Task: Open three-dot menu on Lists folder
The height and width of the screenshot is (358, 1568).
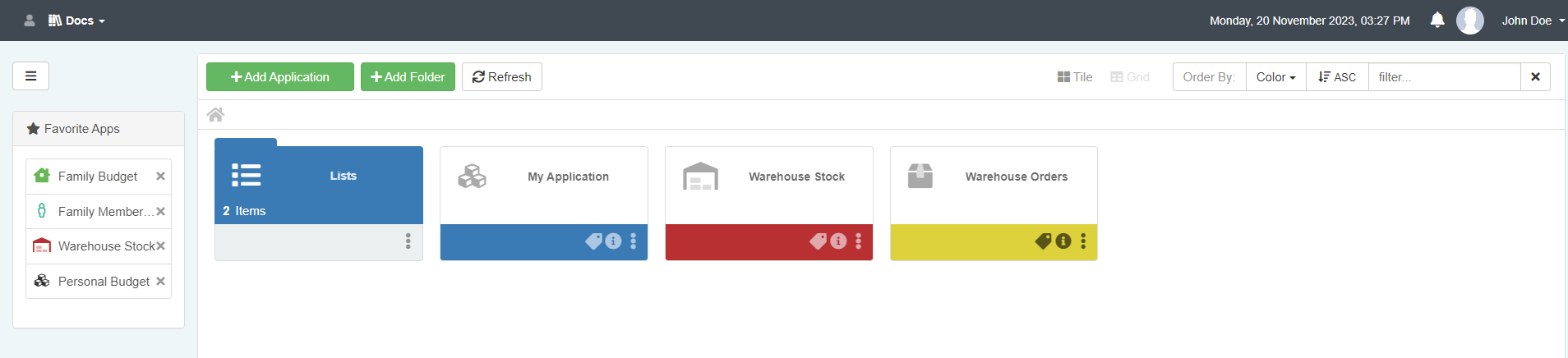Action: point(408,241)
